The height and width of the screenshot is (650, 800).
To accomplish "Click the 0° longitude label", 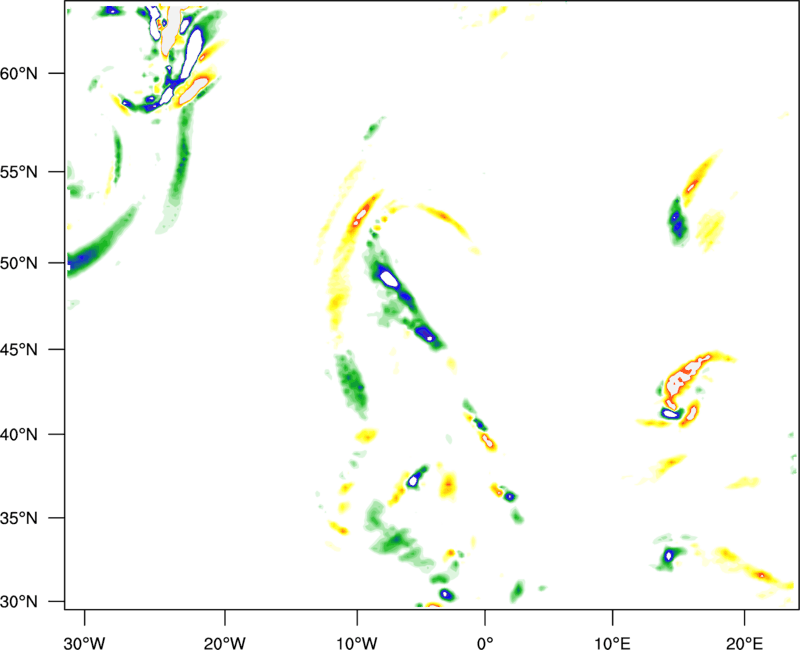I will 485,643.
